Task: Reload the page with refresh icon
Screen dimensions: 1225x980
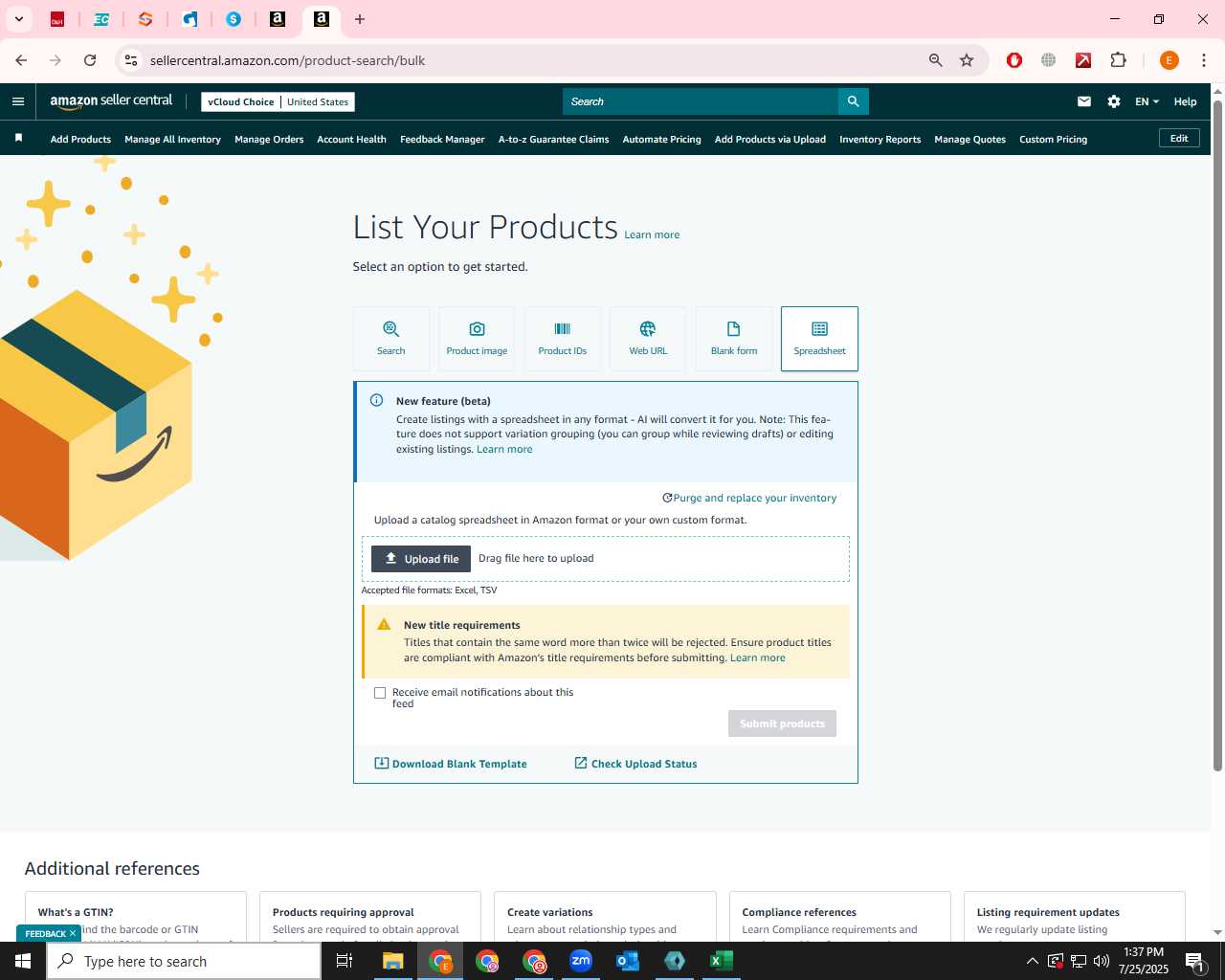Action: click(90, 60)
